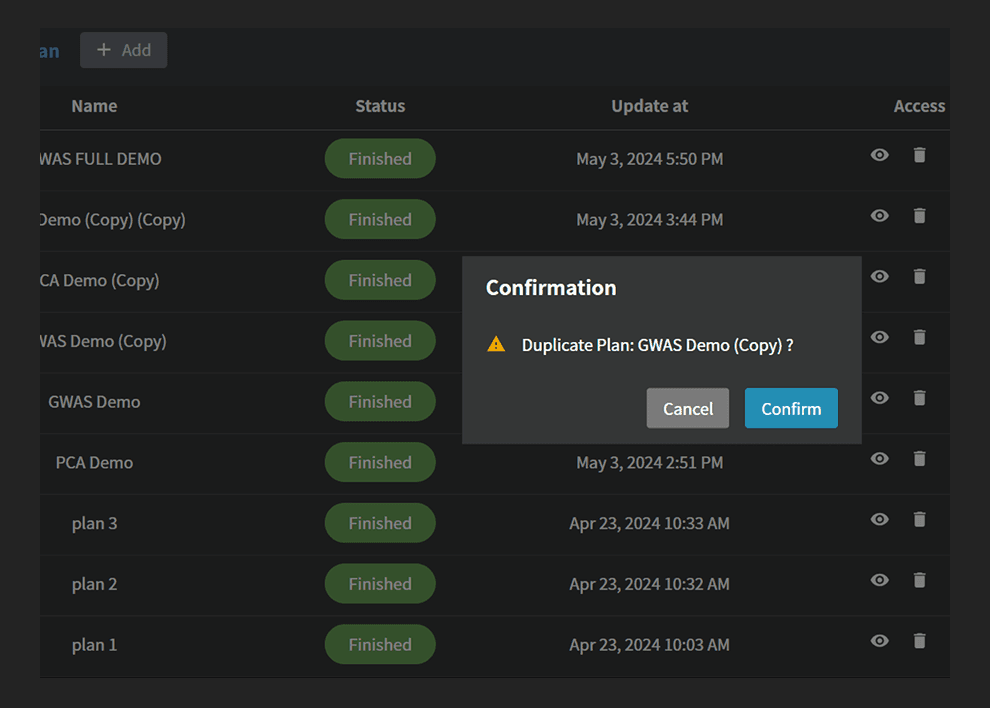Delete the Demo (Copy) (Copy) plan
This screenshot has height=708, width=990.
[x=919, y=216]
